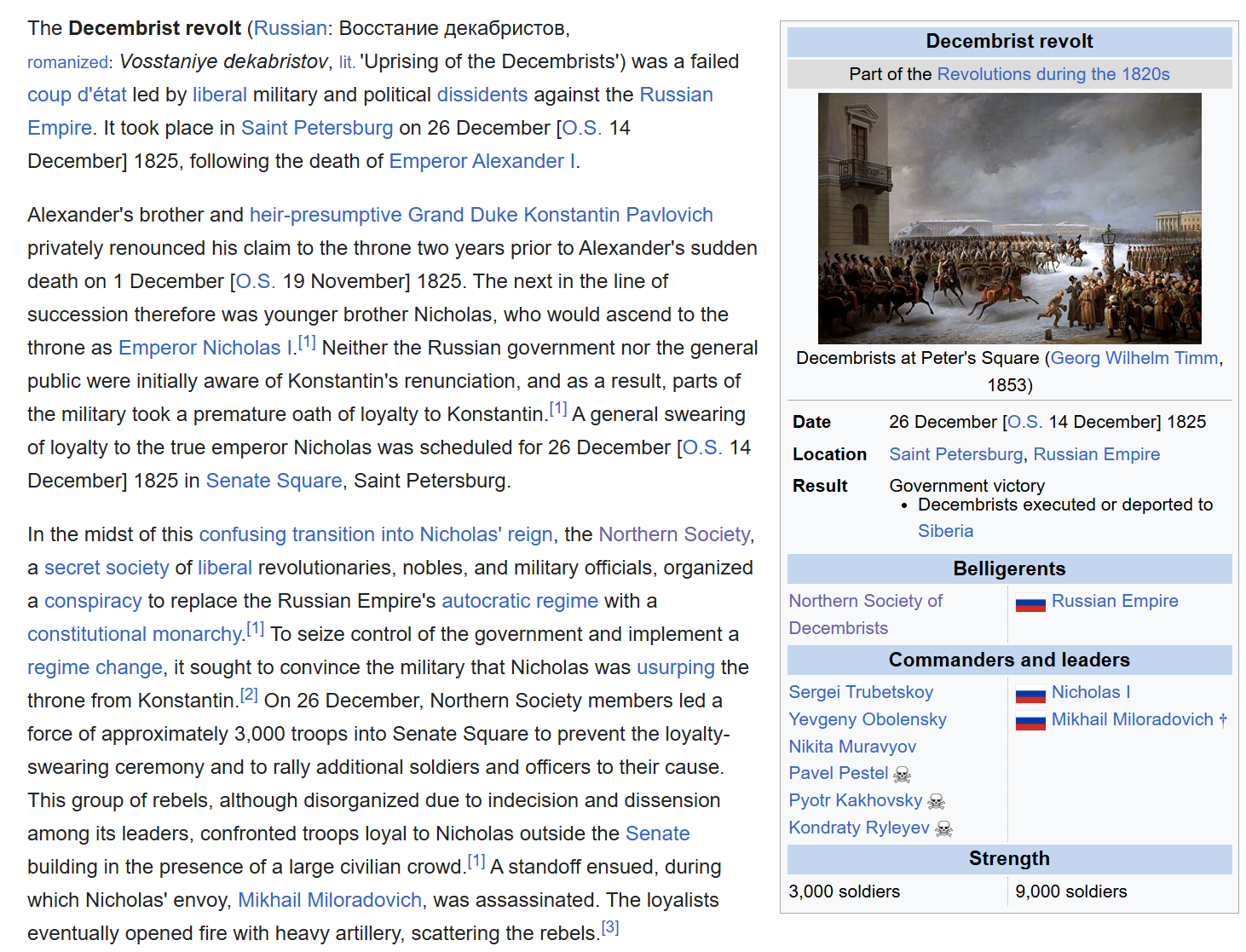Open the secret society link
The image size is (1246, 952).
click(107, 568)
